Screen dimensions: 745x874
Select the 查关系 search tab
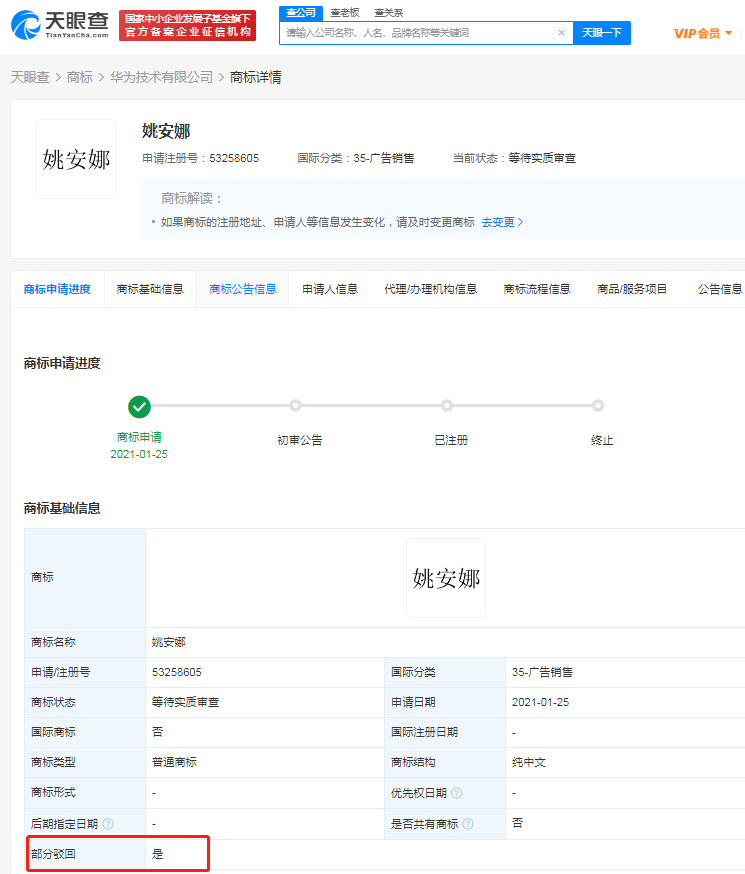[x=389, y=12]
